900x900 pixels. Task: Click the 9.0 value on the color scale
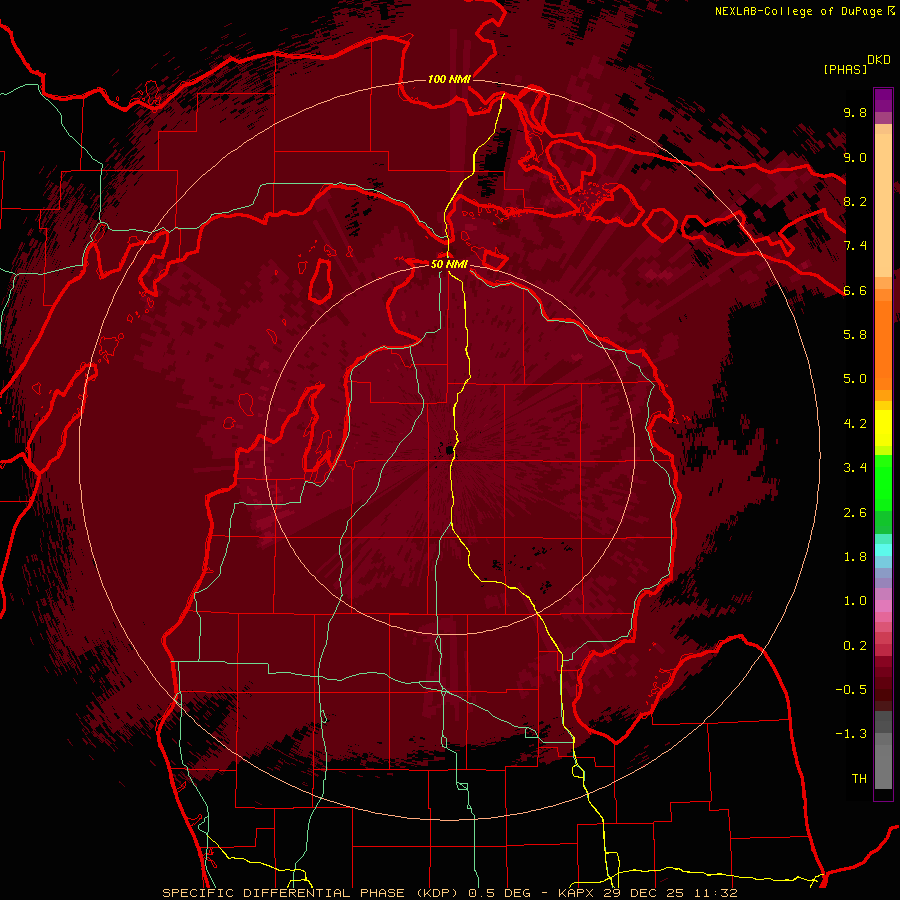pyautogui.click(x=855, y=157)
